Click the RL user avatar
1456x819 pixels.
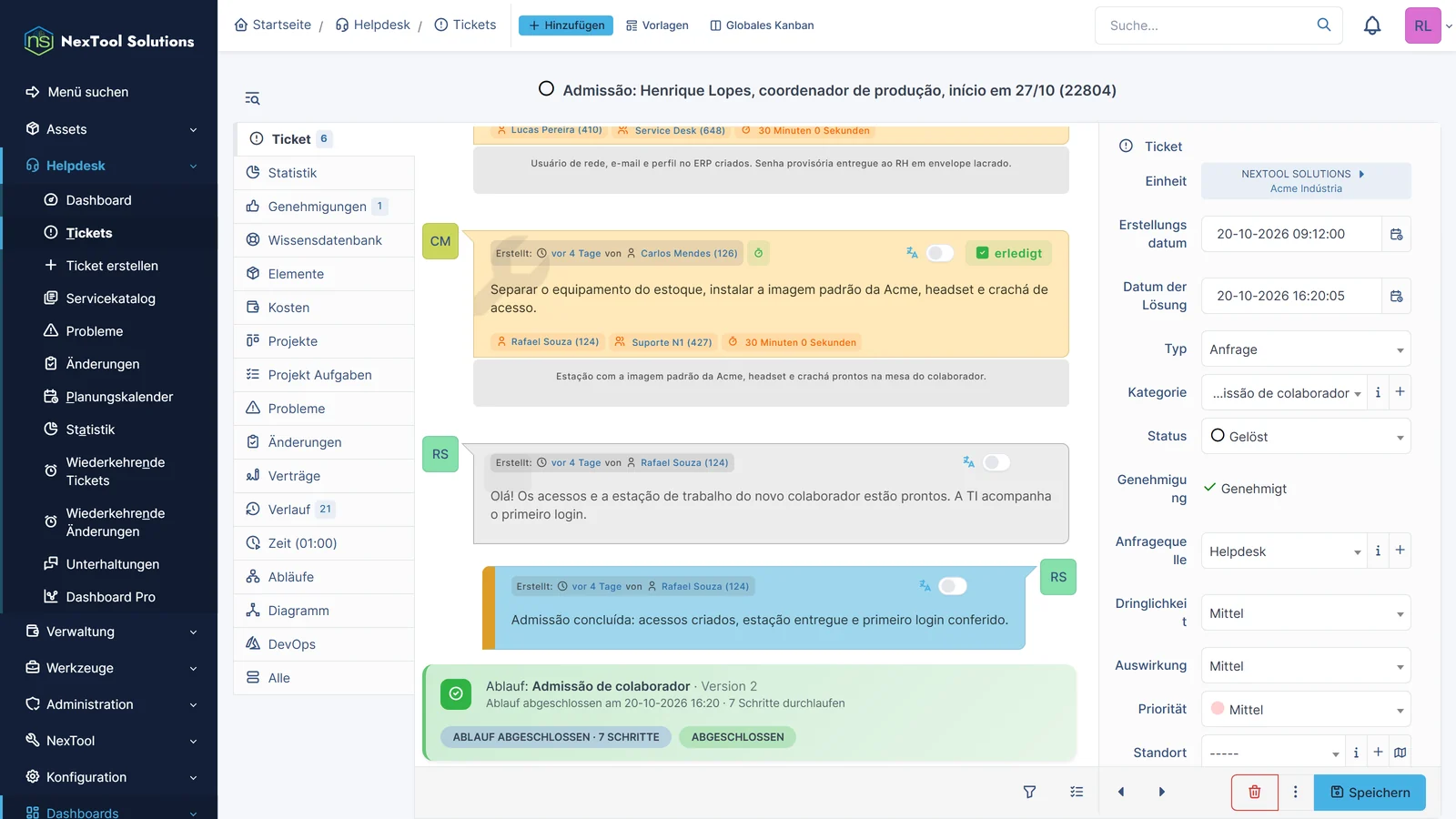(1422, 25)
